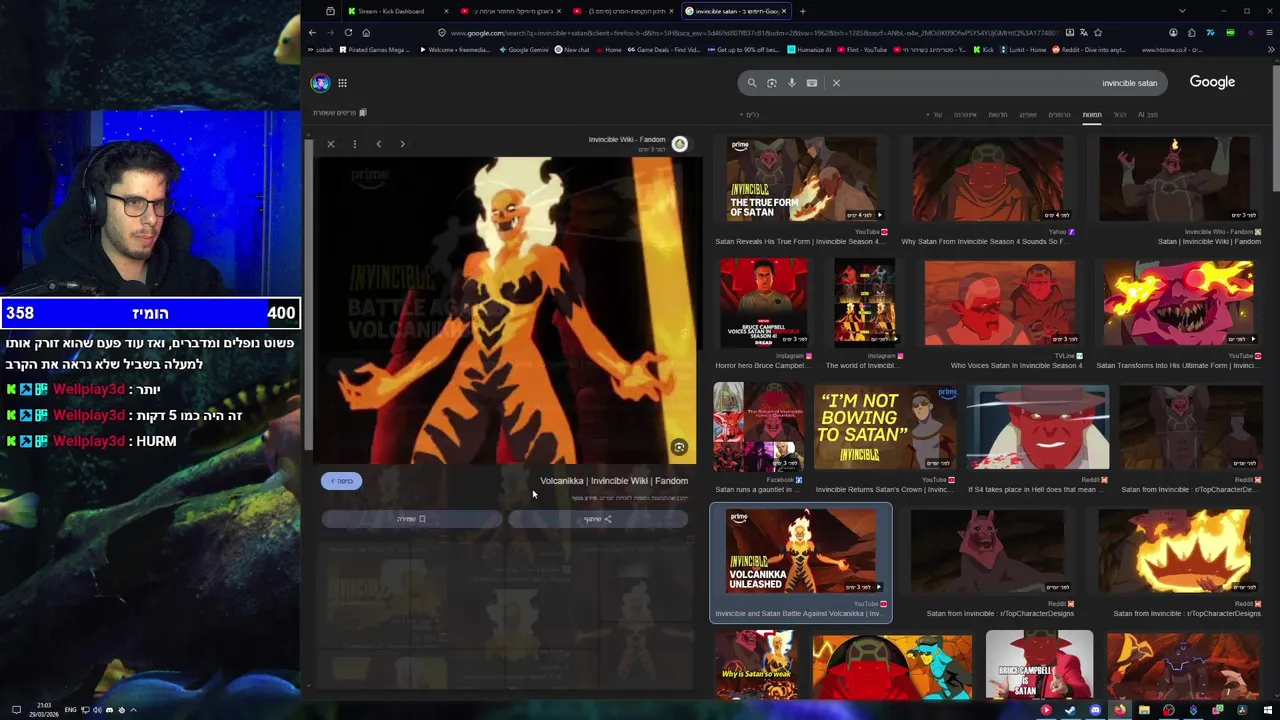Open the three-dot options in image preview
This screenshot has height=720, width=1280.
point(354,144)
